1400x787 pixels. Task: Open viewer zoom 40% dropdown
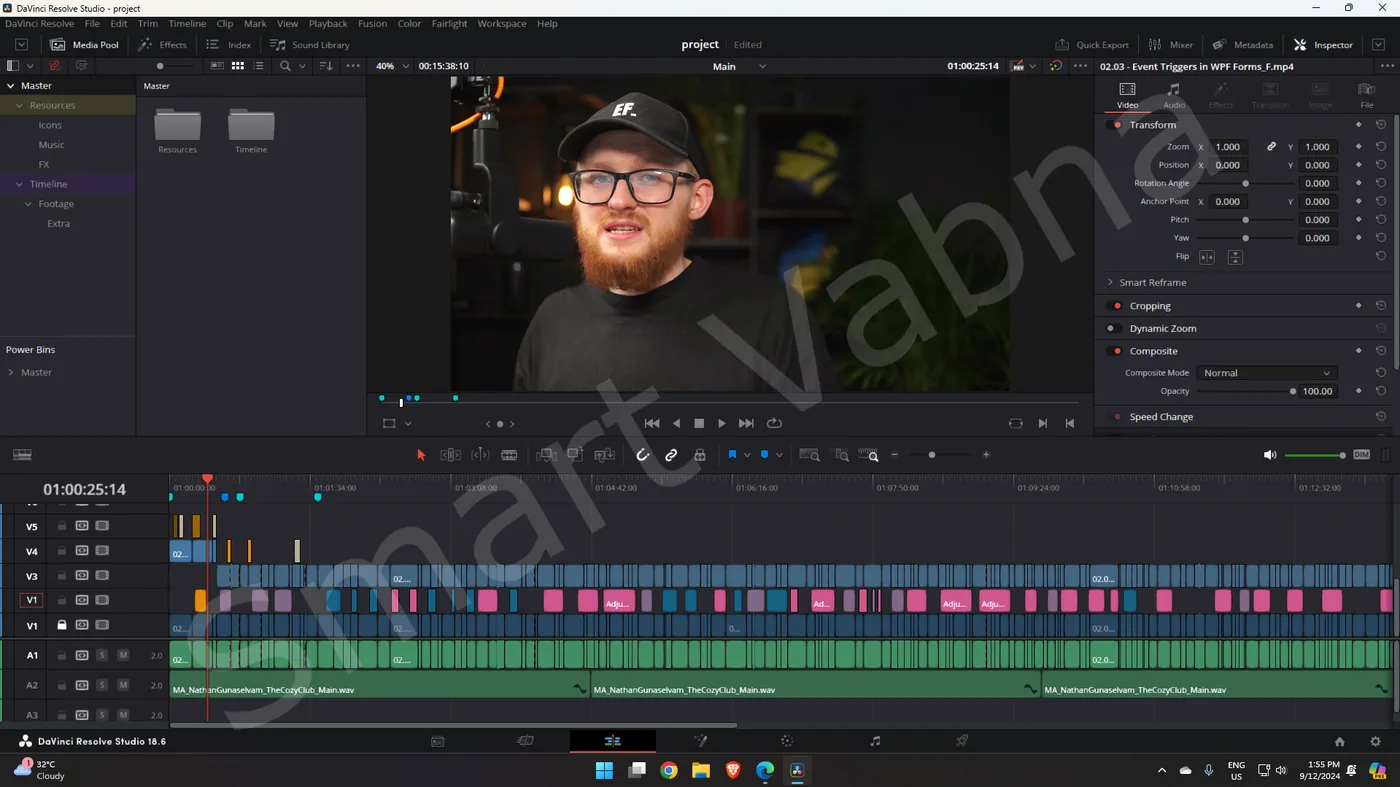click(x=391, y=67)
